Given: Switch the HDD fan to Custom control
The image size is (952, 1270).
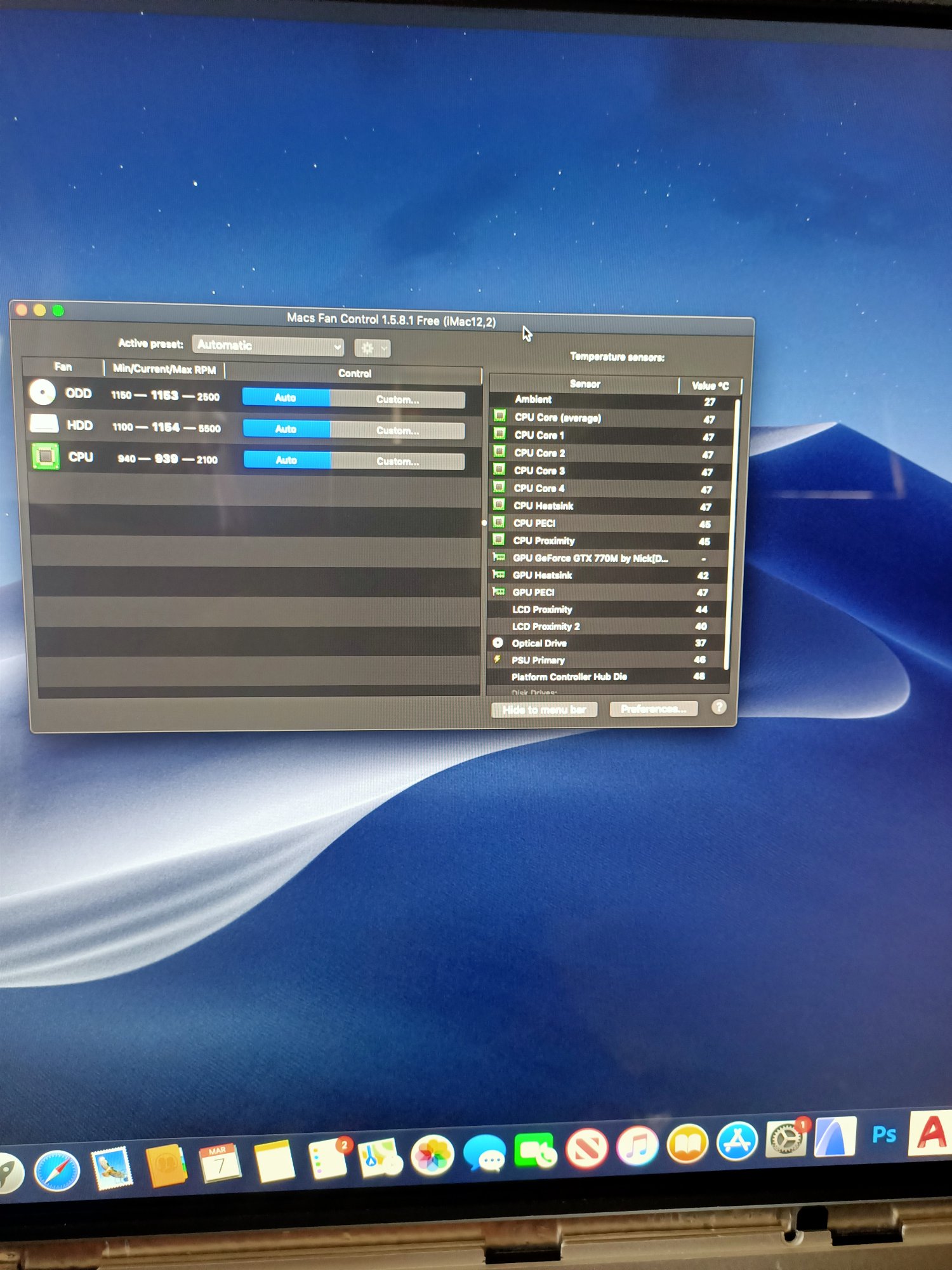Looking at the screenshot, I should point(398,431).
